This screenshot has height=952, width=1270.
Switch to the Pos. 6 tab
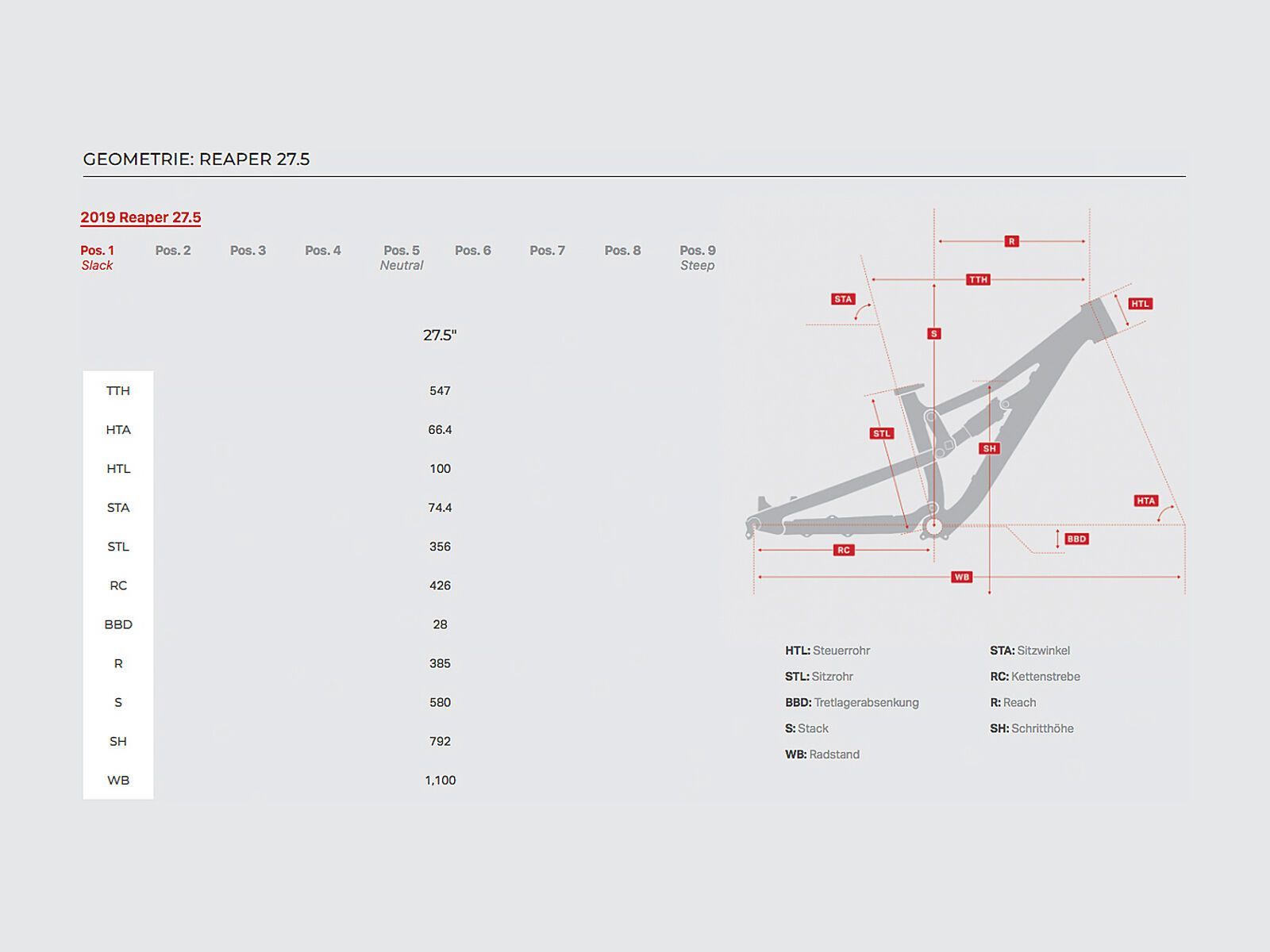[473, 251]
